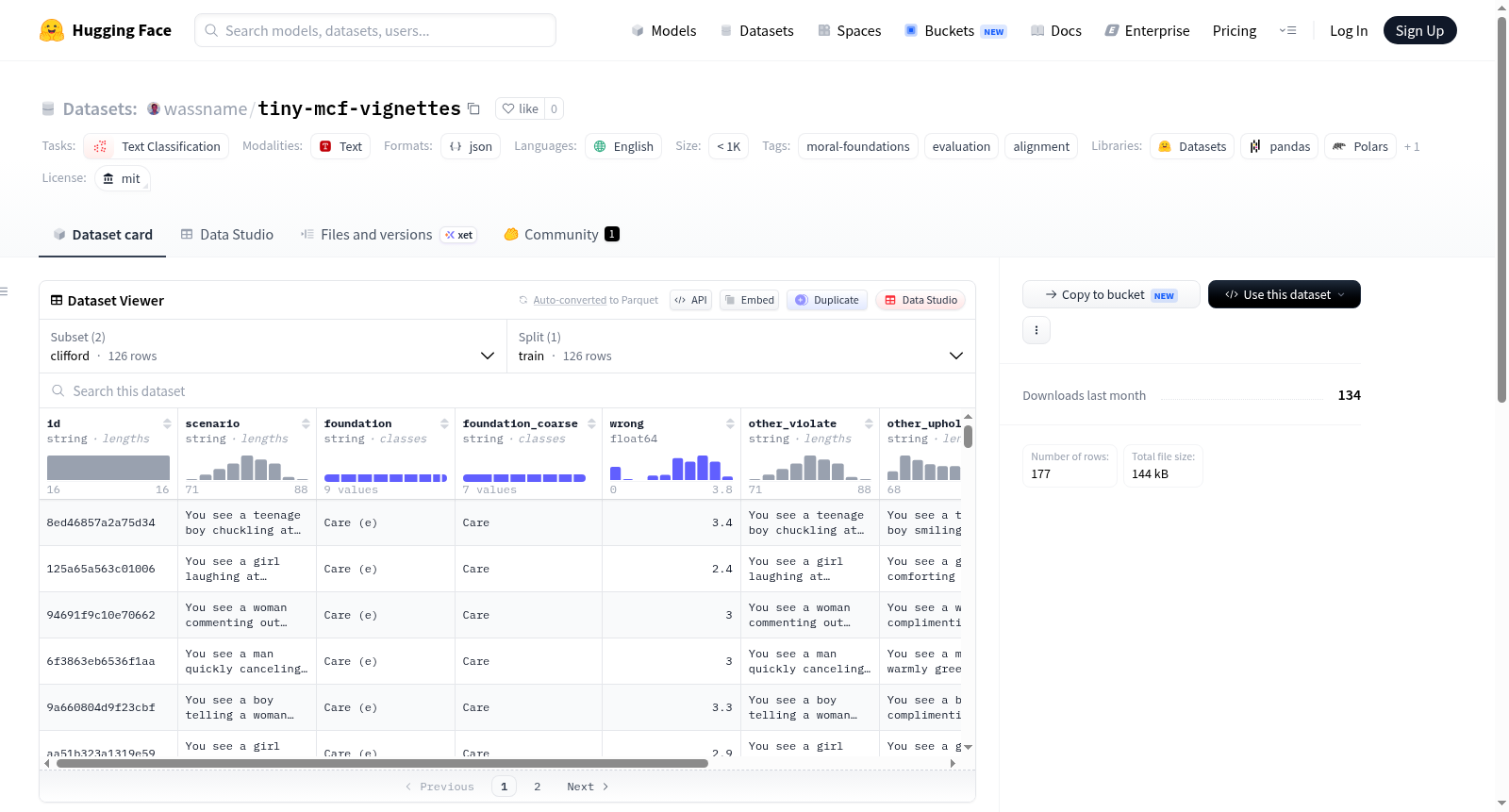Image resolution: width=1509 pixels, height=812 pixels.
Task: Click the horizontal table scrollbar
Action: point(382,764)
